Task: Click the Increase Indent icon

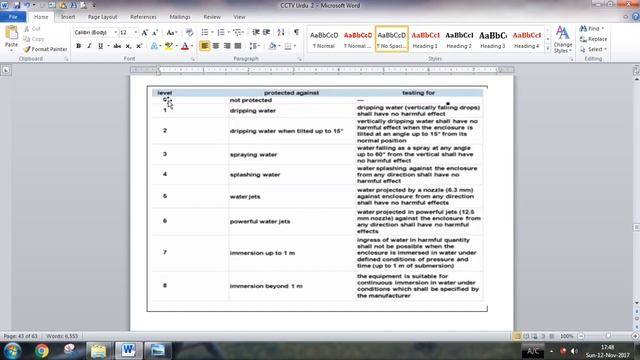Action: pos(267,32)
